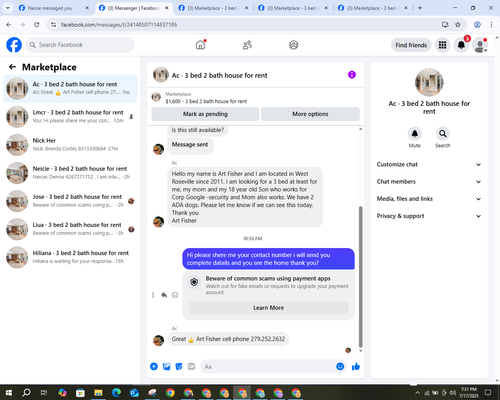Screen dimensions: 500x400
Task: Expand the Customize chat section
Action: (x=429, y=164)
